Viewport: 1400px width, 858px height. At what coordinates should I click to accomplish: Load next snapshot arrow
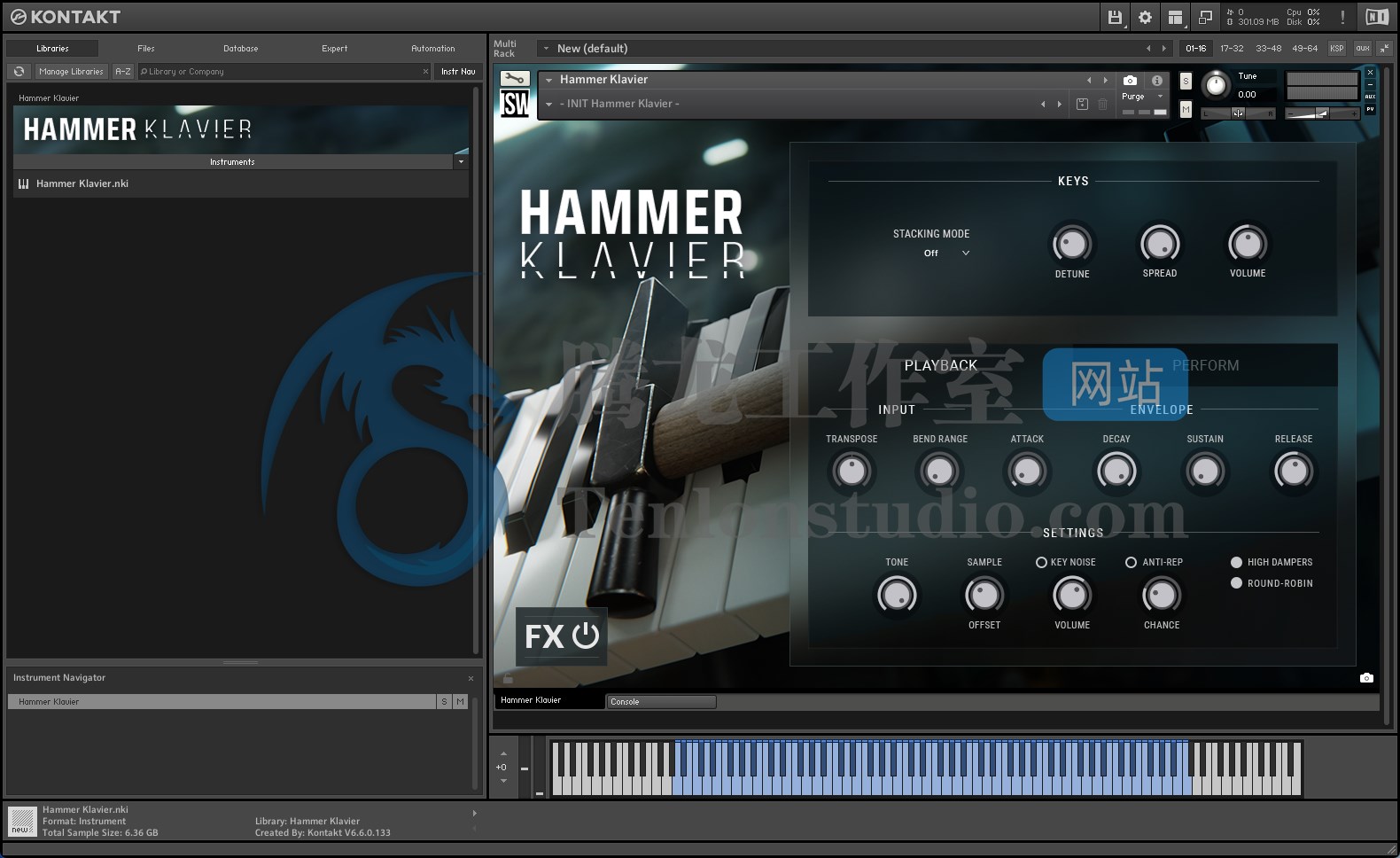pyautogui.click(x=1059, y=104)
